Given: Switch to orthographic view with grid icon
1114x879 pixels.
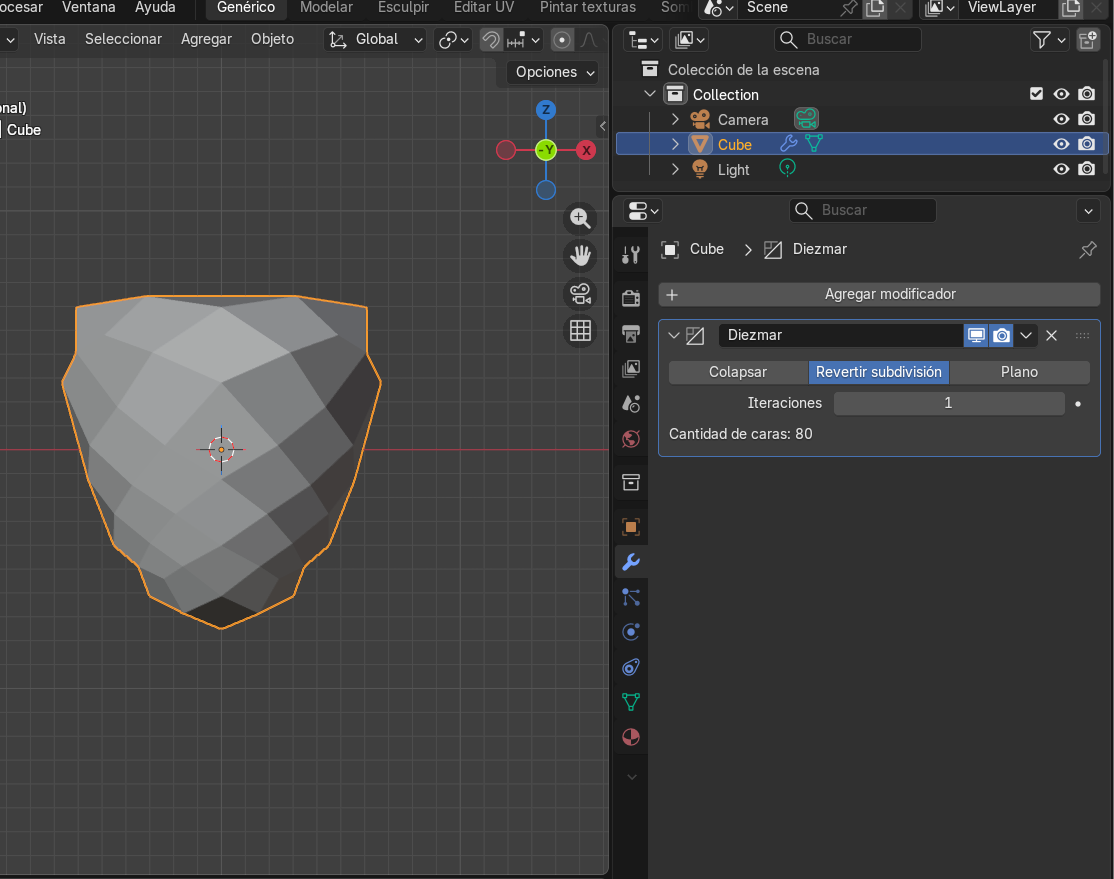Looking at the screenshot, I should pos(580,331).
